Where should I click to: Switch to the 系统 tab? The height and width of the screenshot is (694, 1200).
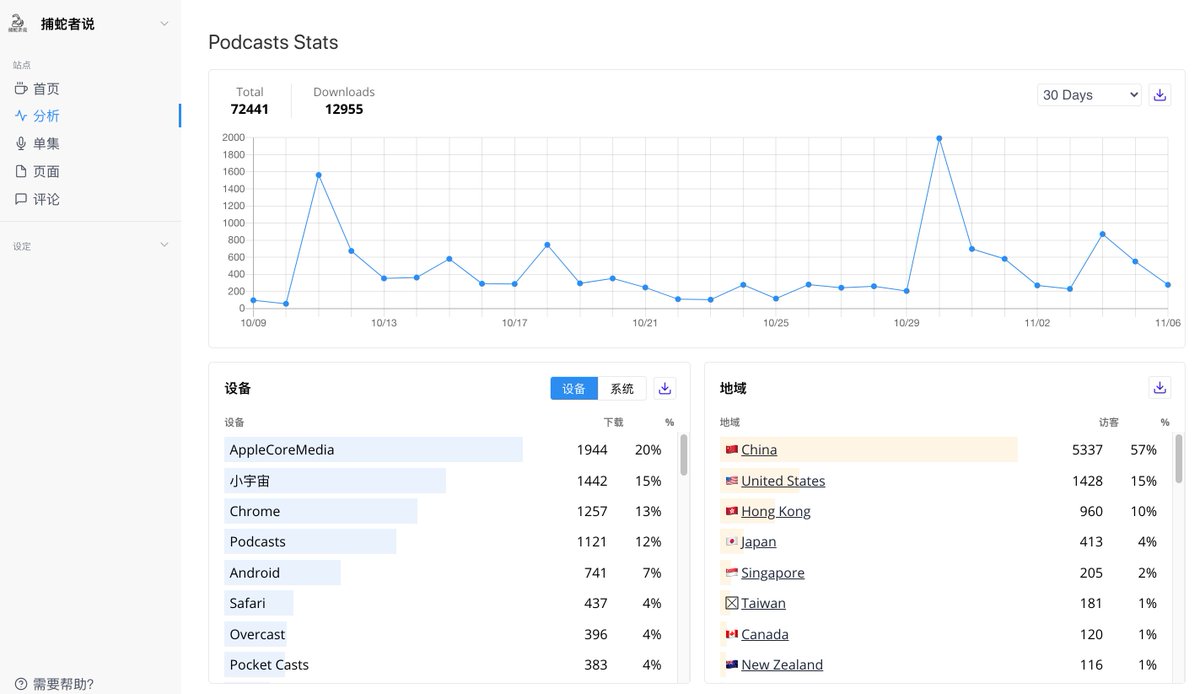pyautogui.click(x=622, y=389)
